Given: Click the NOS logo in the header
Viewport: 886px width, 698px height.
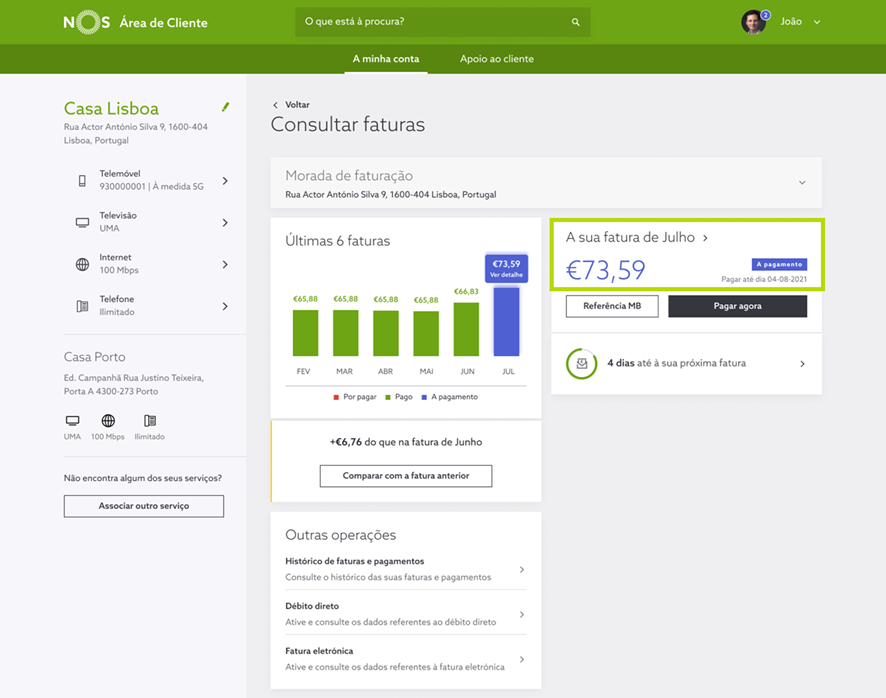Looking at the screenshot, I should click(86, 23).
